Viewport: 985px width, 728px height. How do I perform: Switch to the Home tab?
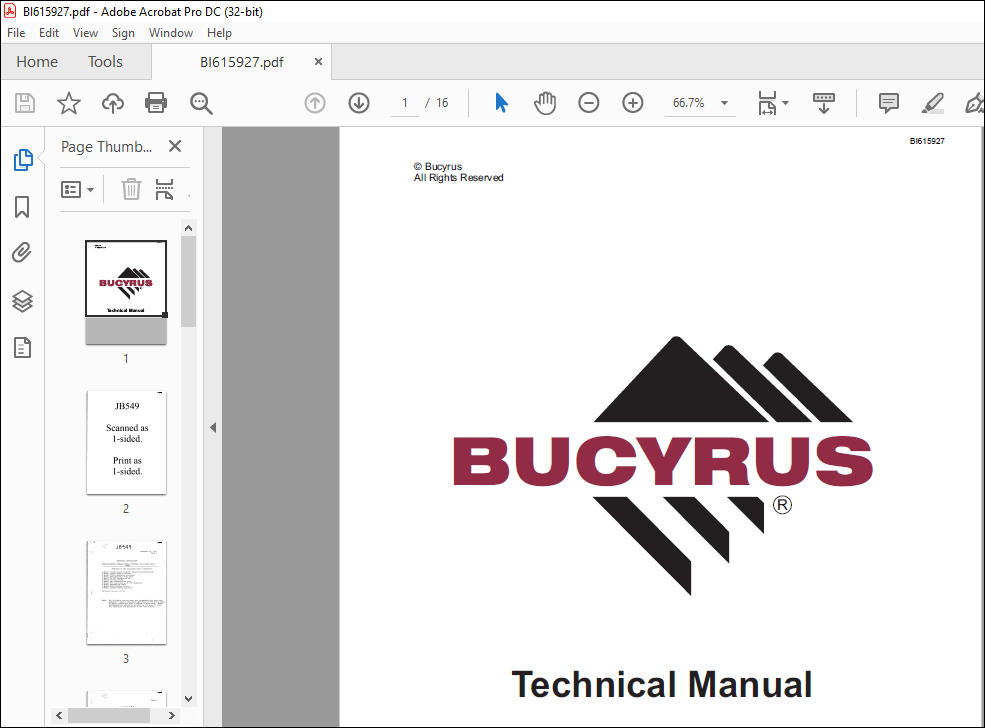[37, 62]
